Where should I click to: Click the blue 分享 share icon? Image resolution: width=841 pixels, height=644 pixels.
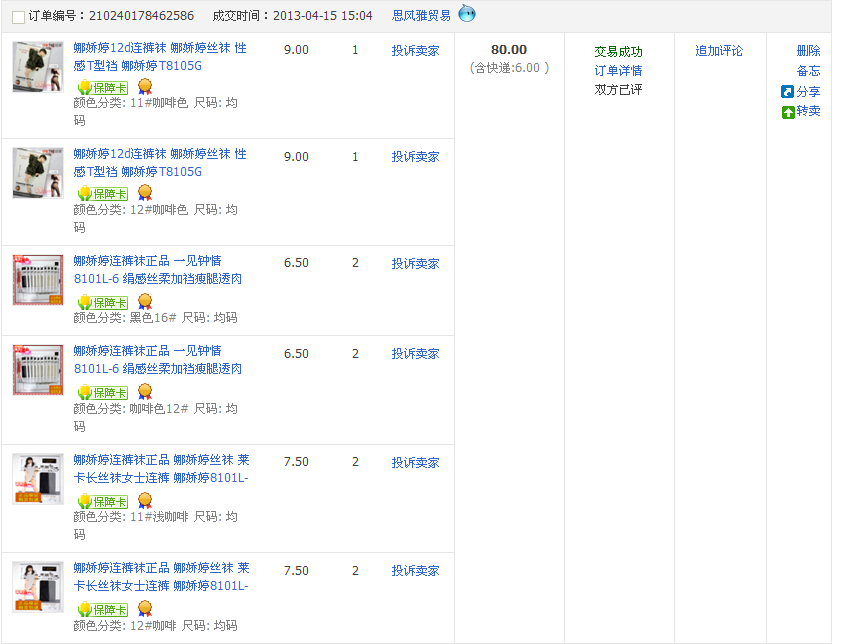pos(787,92)
